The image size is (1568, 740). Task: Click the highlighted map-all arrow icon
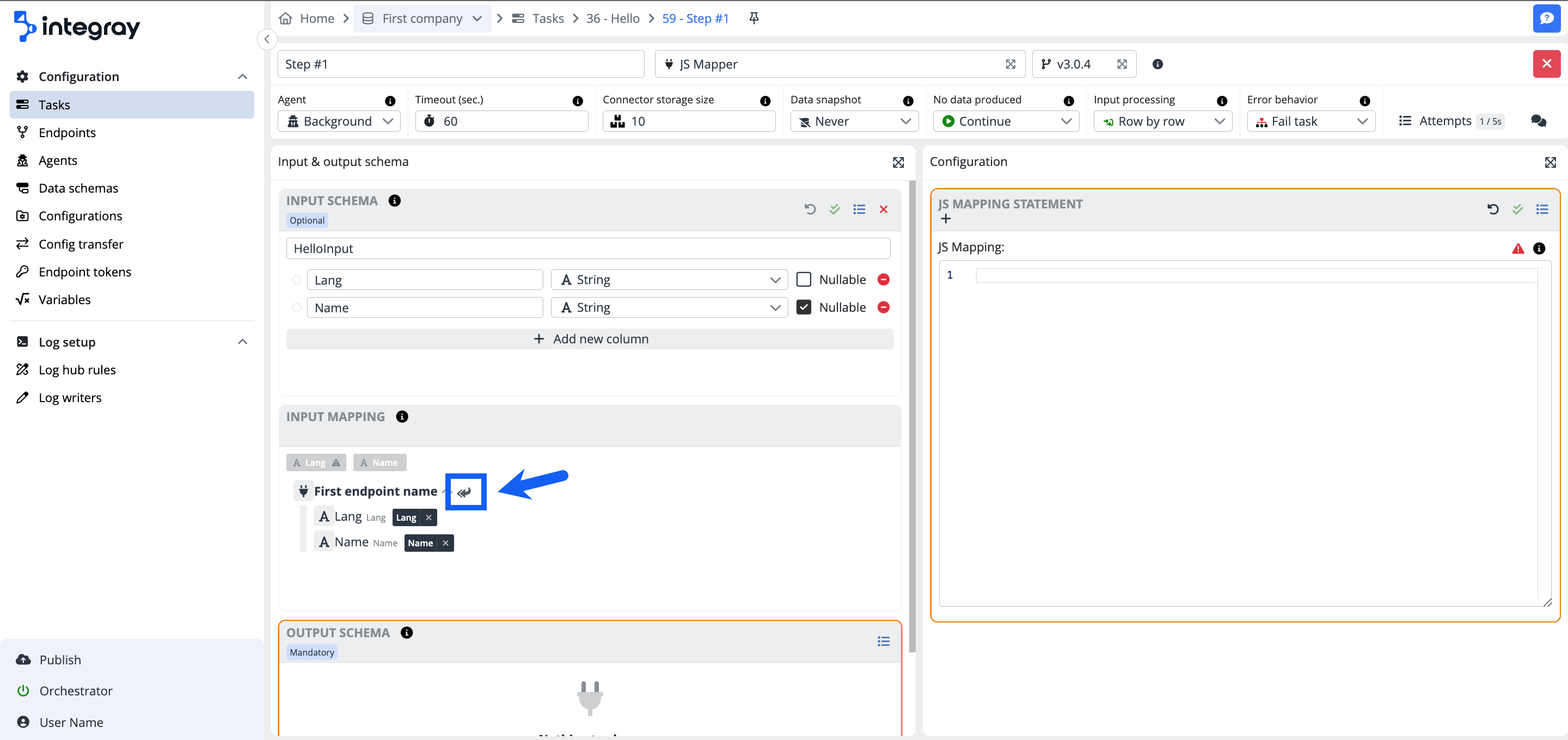pyautogui.click(x=465, y=492)
